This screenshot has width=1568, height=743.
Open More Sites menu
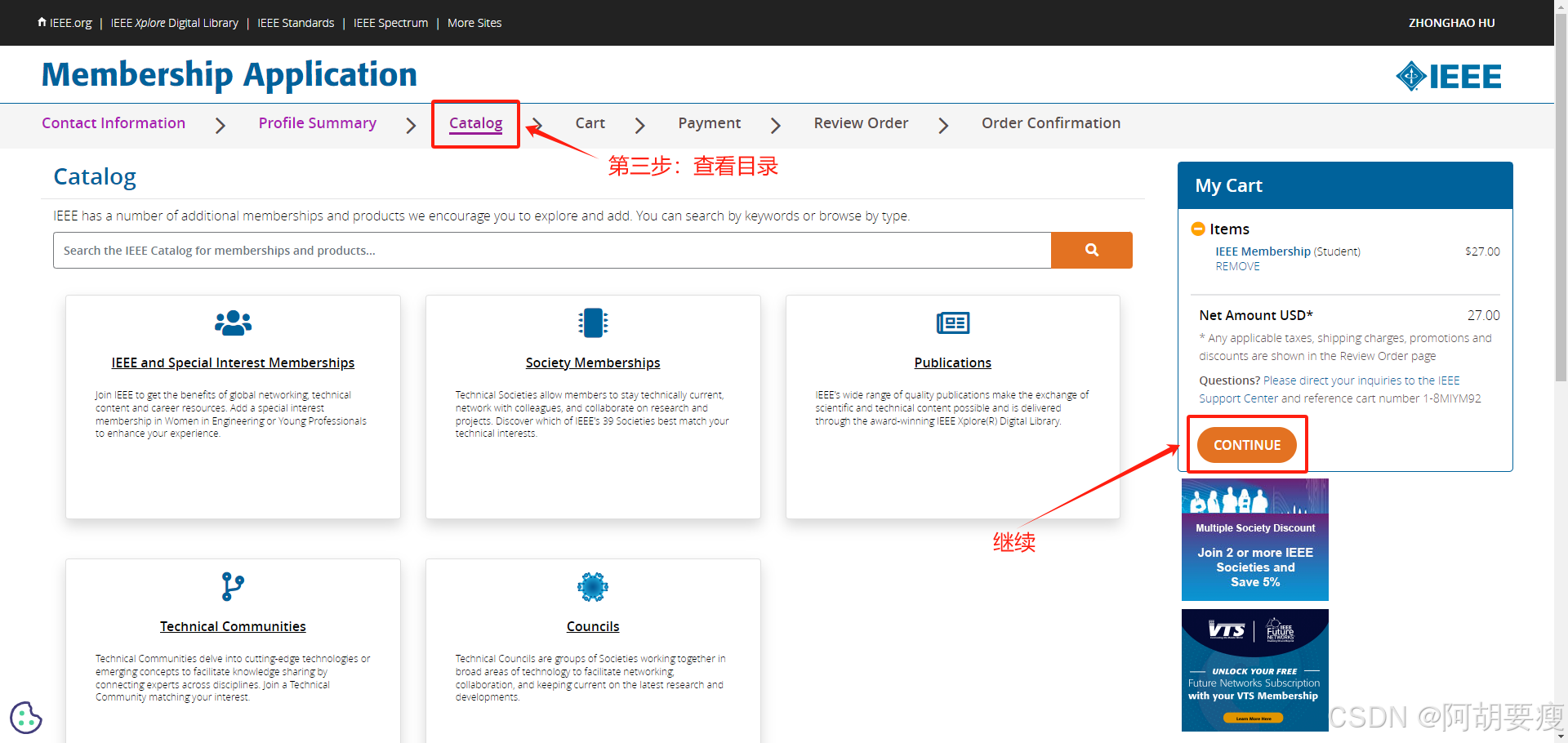[x=474, y=23]
